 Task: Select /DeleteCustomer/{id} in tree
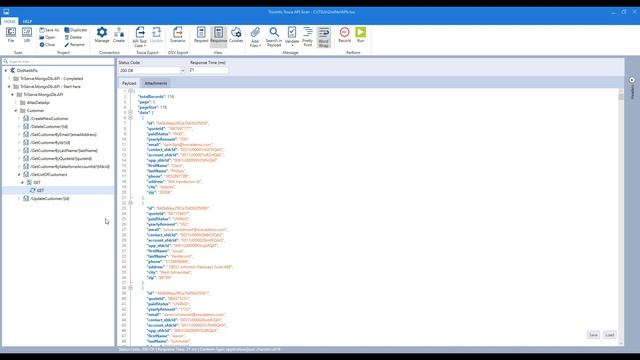click(x=49, y=127)
